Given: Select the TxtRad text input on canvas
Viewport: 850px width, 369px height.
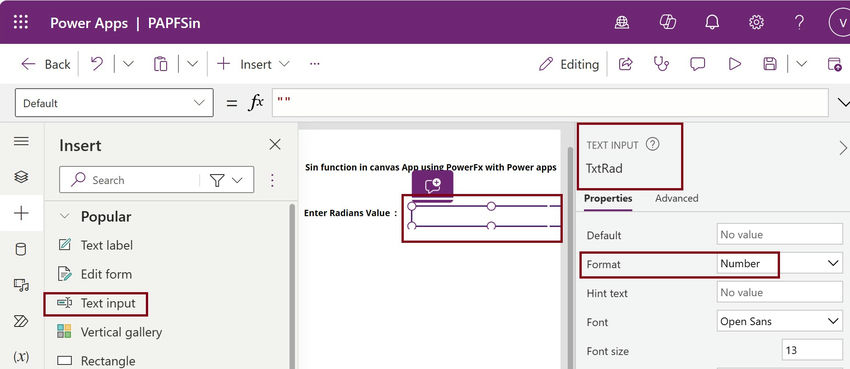Looking at the screenshot, I should click(x=486, y=216).
